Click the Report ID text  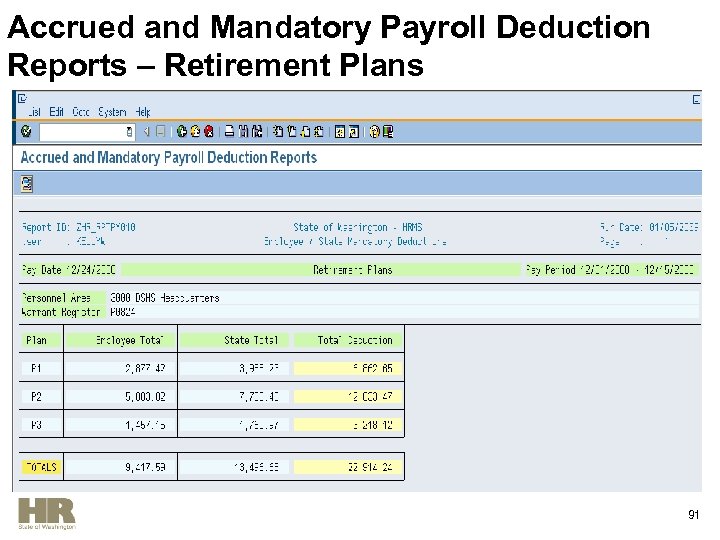[x=79, y=227]
